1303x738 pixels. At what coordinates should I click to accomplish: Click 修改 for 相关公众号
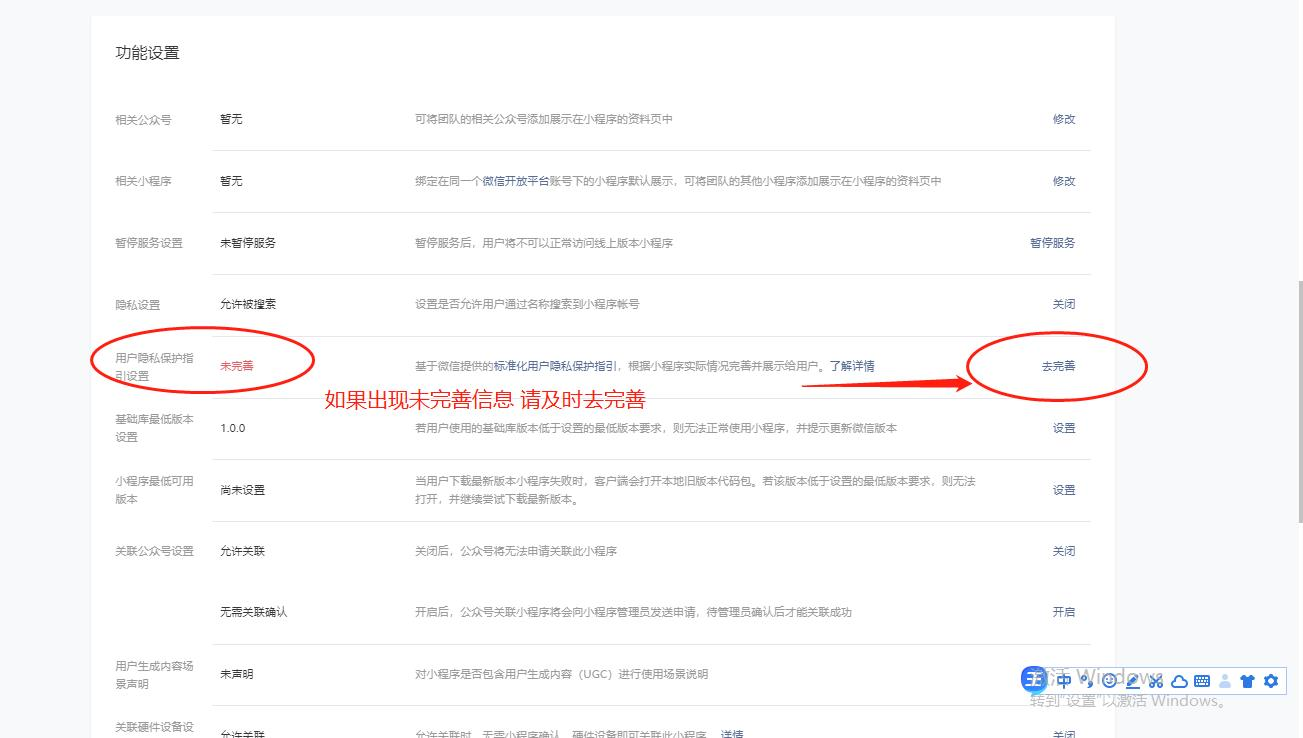point(1064,119)
